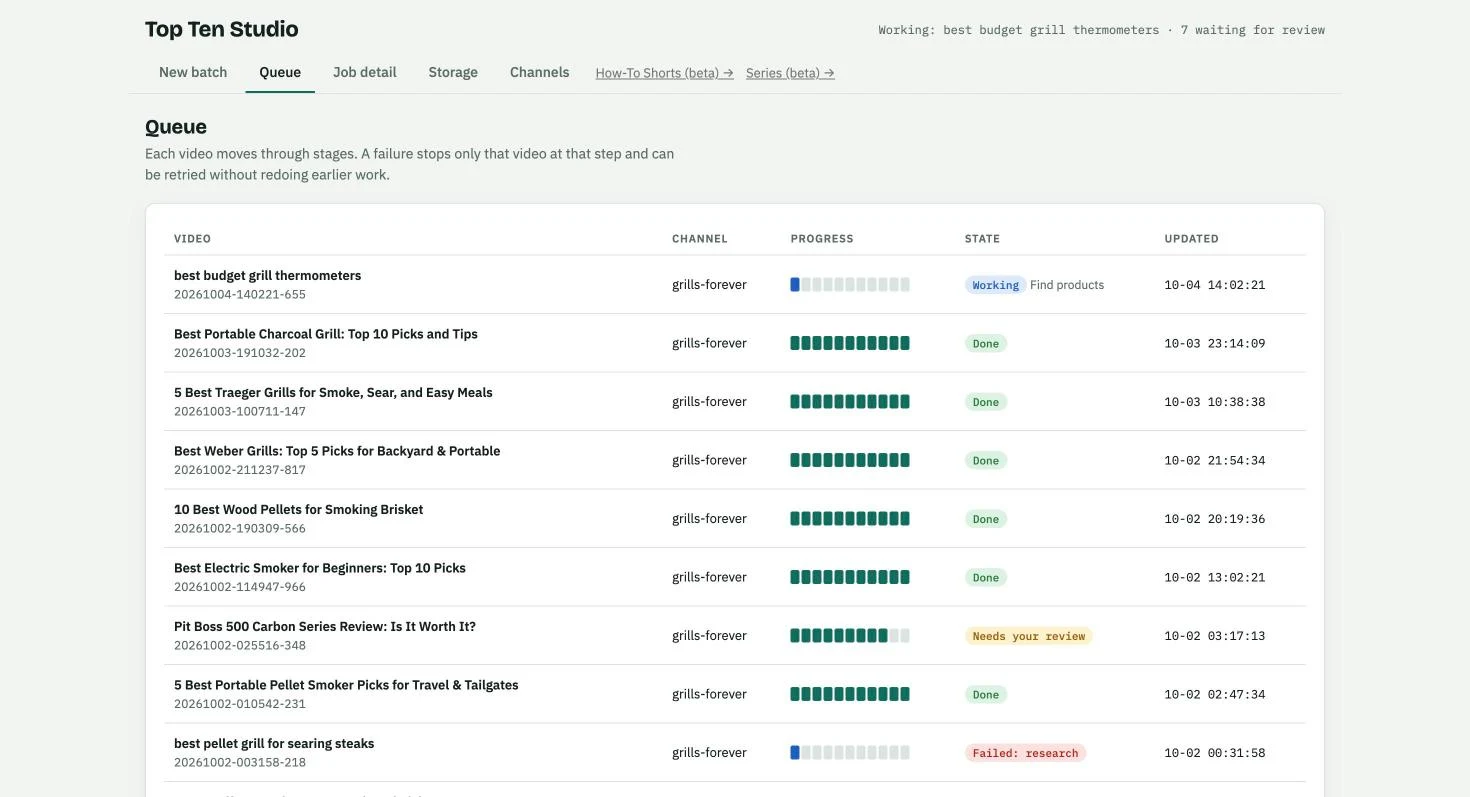
Task: Open the New batch tab
Action: [x=193, y=72]
